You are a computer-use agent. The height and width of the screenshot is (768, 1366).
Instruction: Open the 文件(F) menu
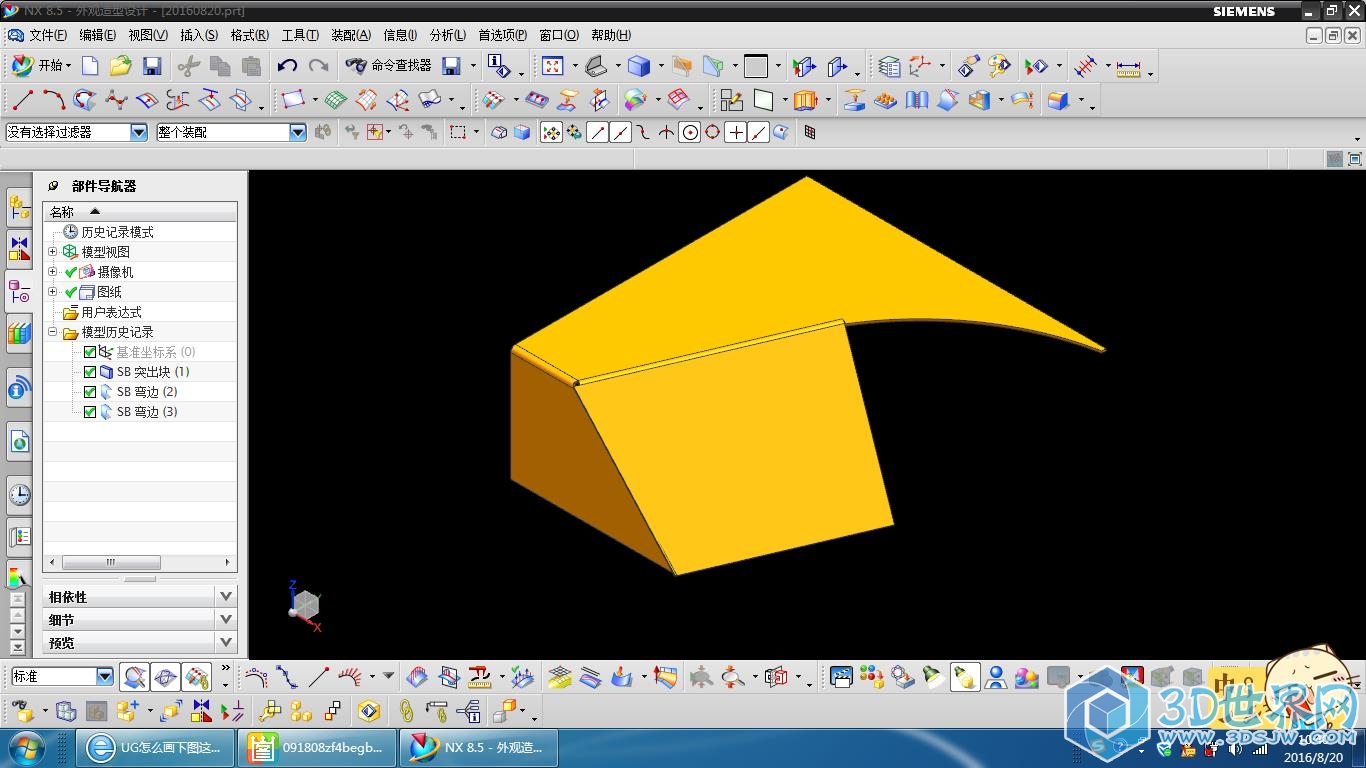click(48, 35)
